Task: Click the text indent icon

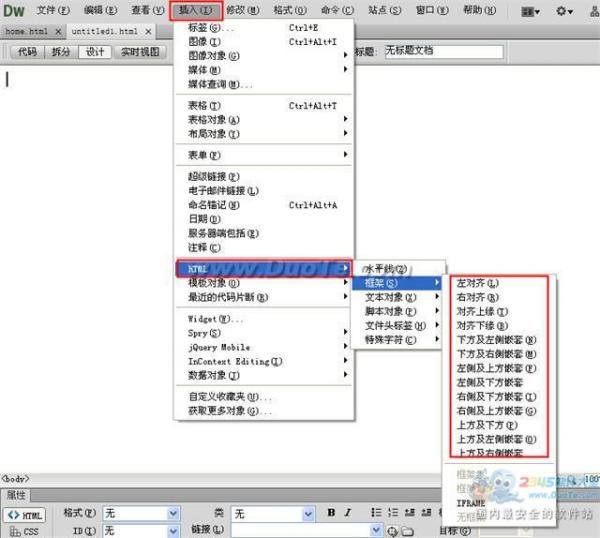Action: pyautogui.click(x=426, y=512)
